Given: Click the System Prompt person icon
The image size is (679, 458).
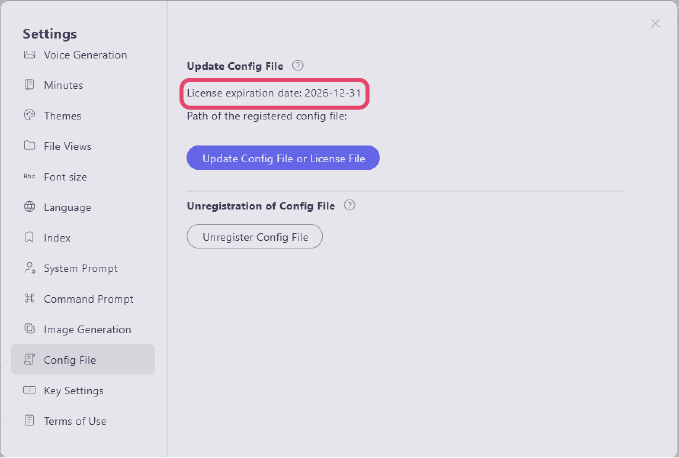Looking at the screenshot, I should click(29, 268).
